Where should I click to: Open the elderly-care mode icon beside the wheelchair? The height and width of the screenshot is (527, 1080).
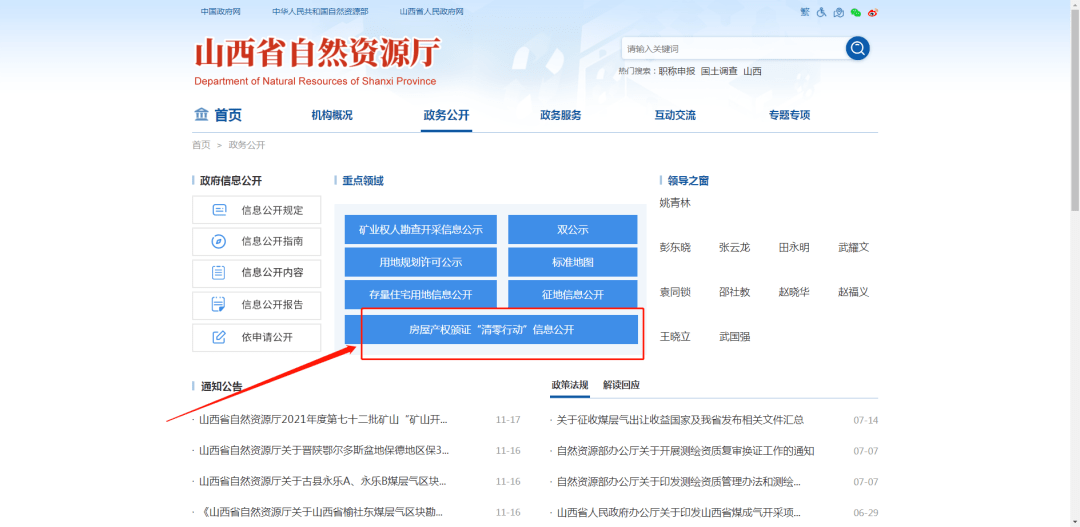coord(838,12)
